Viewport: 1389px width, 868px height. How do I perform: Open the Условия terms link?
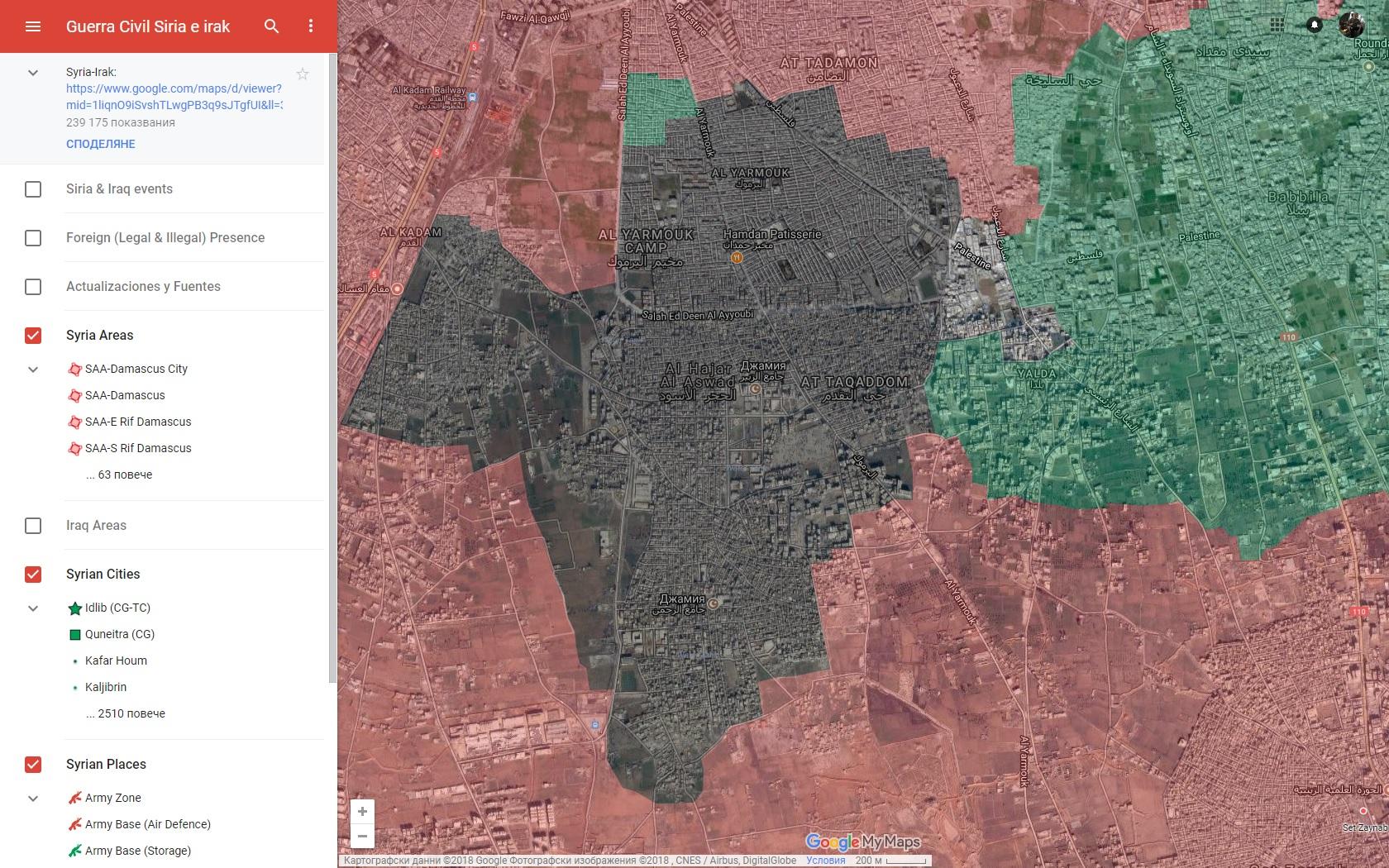[825, 861]
